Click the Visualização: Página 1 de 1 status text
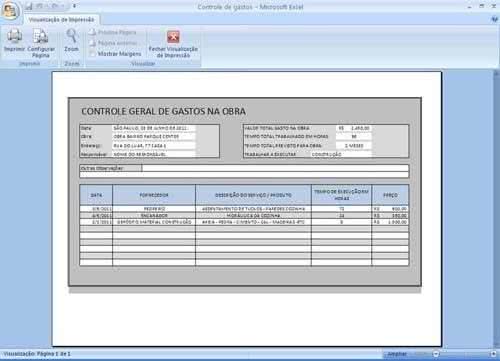This screenshot has height=361, width=500. point(37,354)
